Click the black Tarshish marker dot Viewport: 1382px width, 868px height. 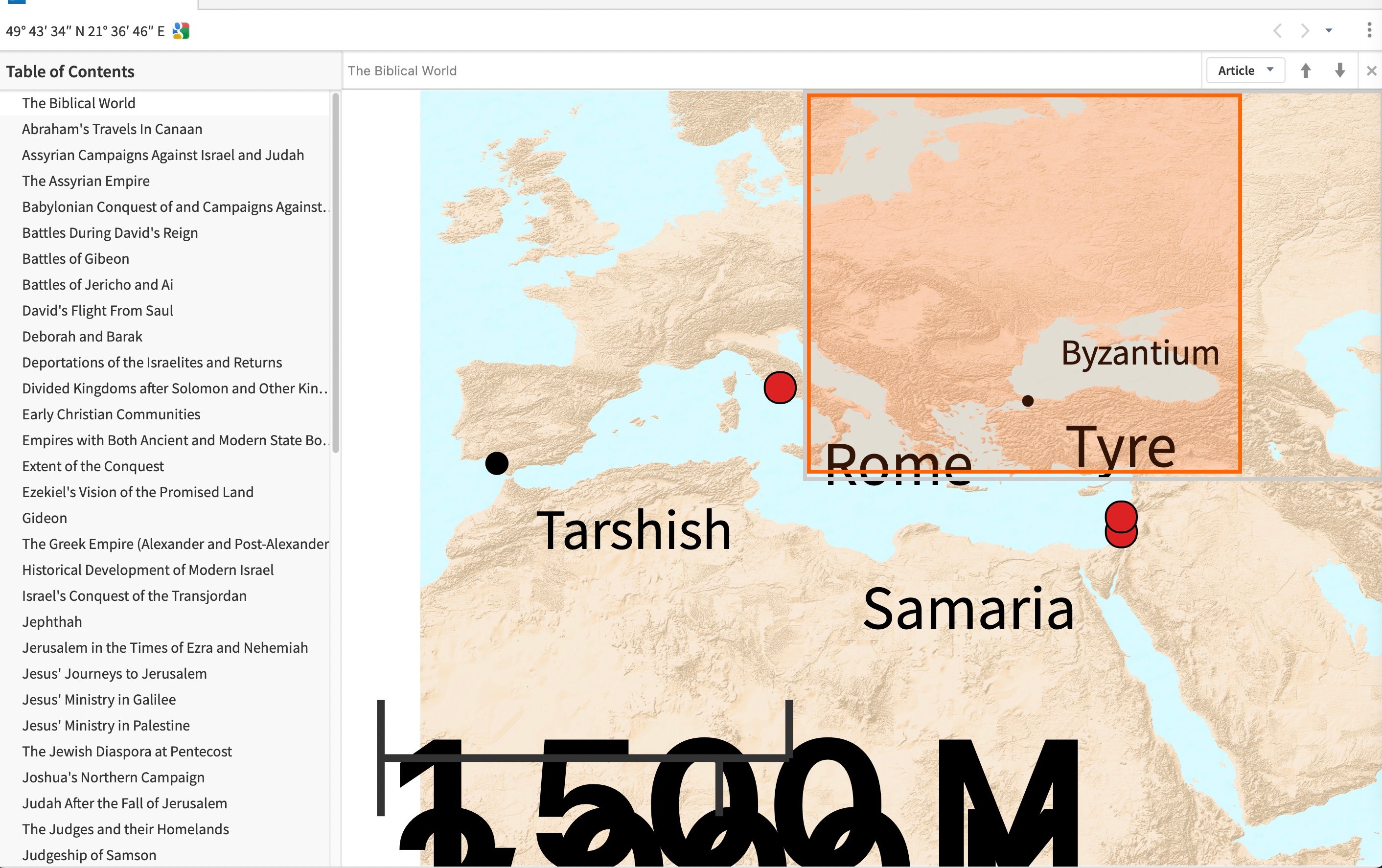coord(496,463)
